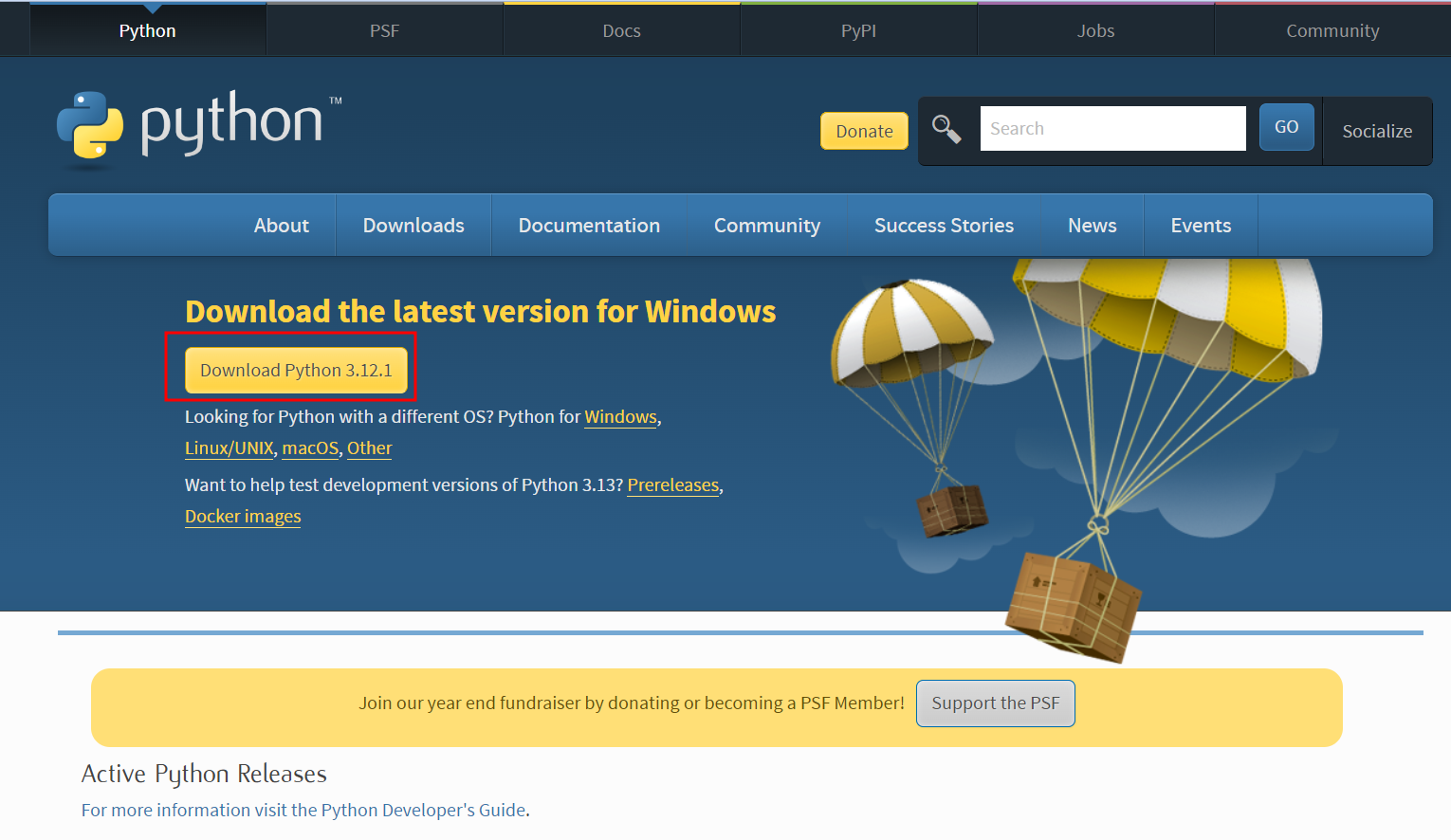Viewport: 1451px width, 840px height.
Task: Open the Events navigation menu
Action: [1201, 225]
